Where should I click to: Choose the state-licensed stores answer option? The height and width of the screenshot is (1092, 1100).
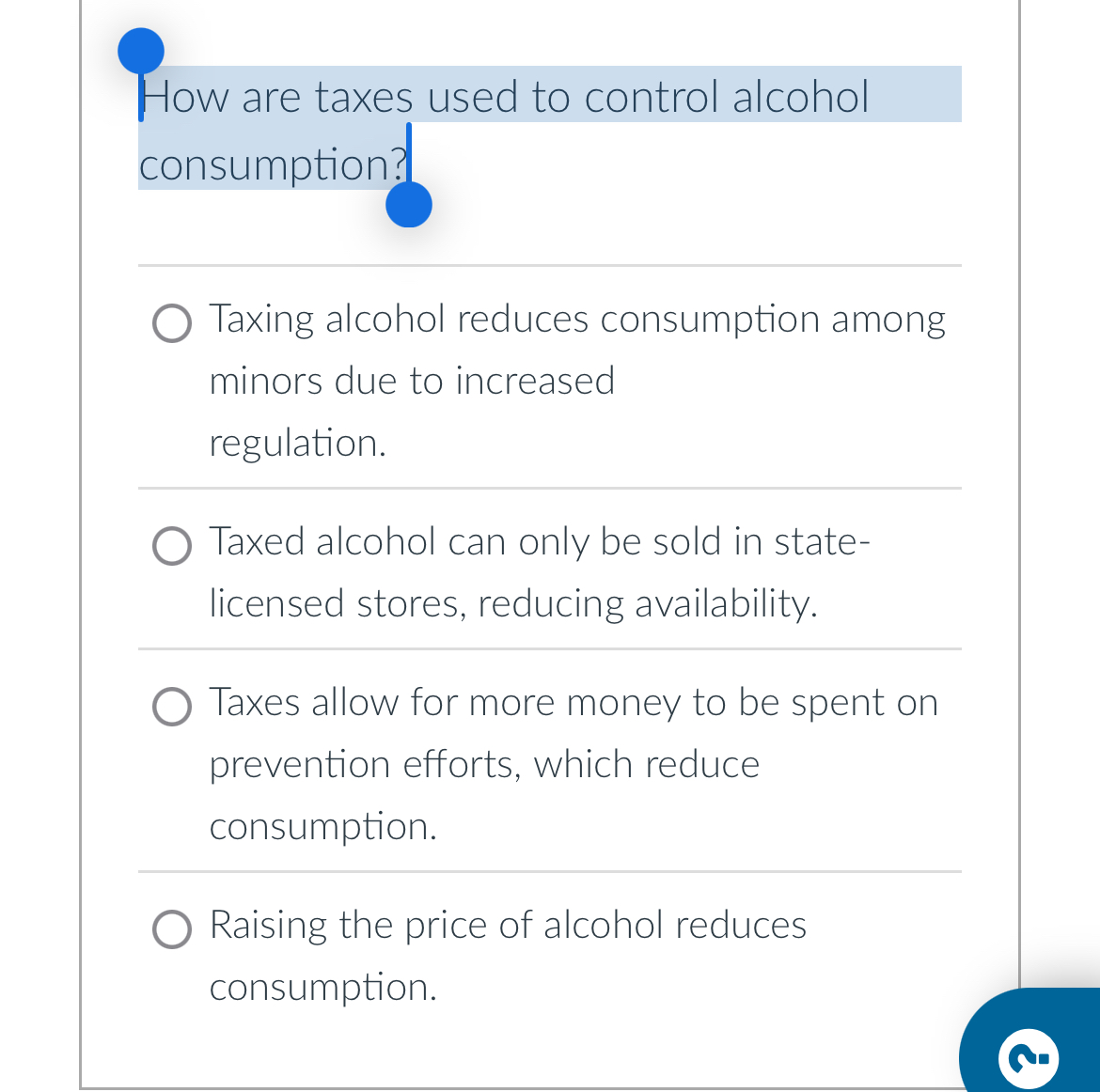[x=172, y=546]
